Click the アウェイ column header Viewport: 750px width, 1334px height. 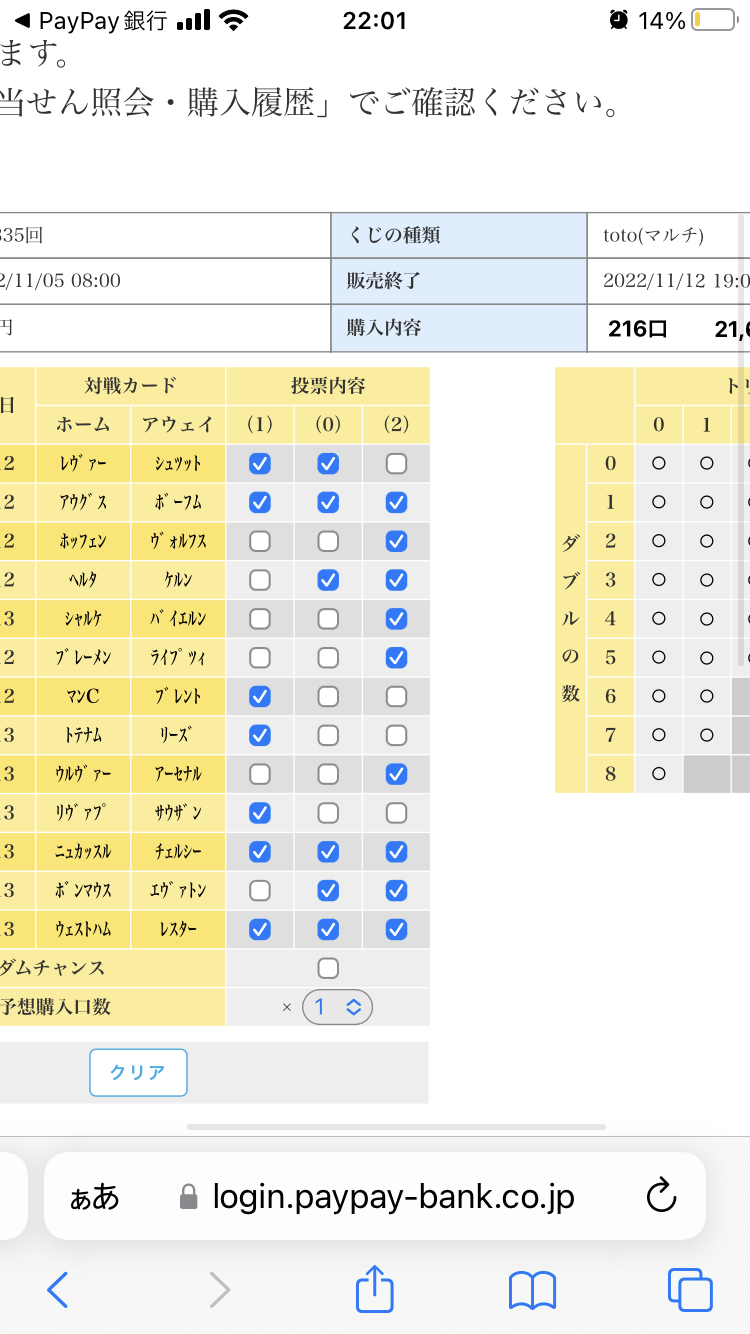pyautogui.click(x=178, y=424)
